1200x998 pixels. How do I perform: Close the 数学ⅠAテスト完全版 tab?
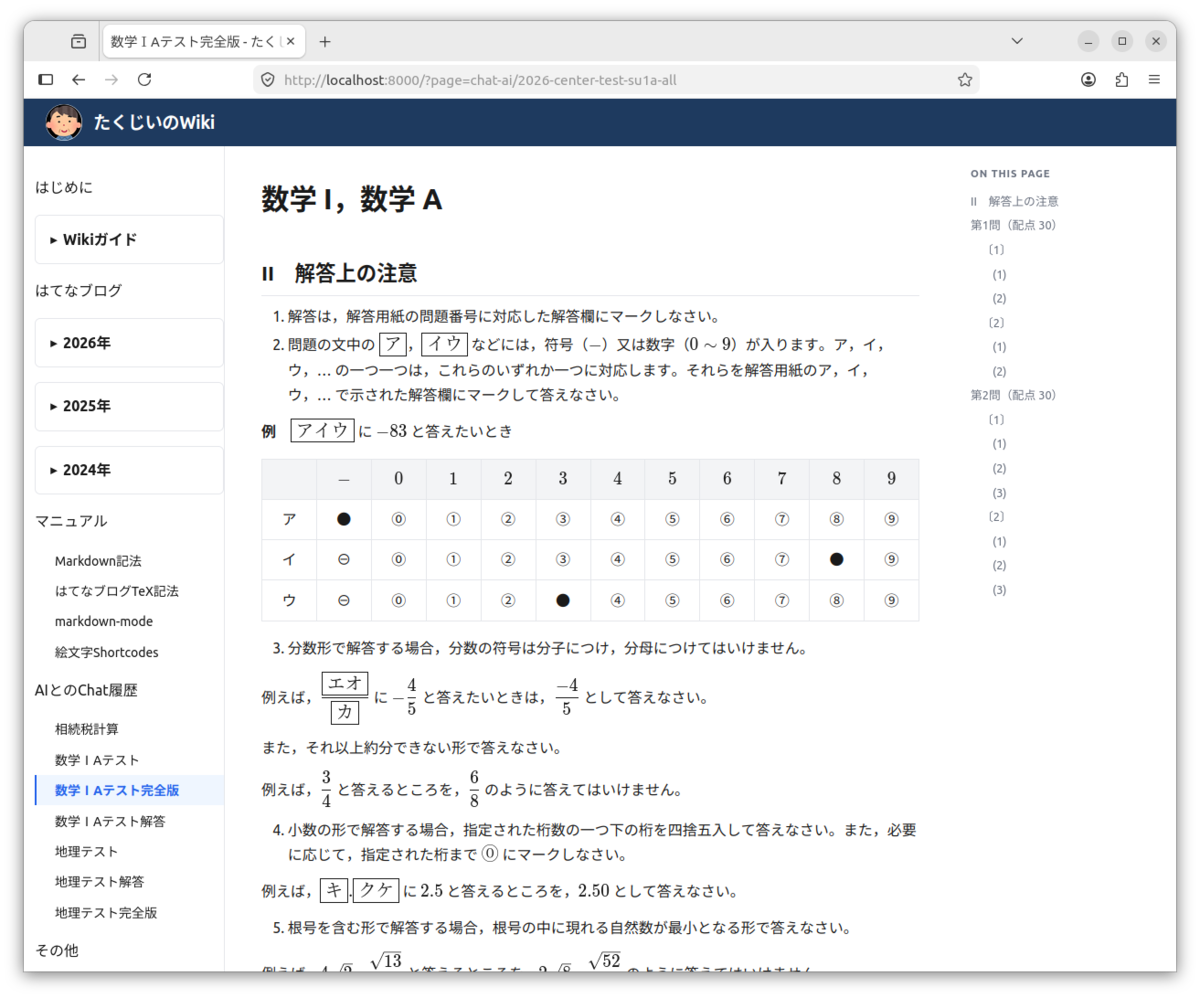(291, 41)
